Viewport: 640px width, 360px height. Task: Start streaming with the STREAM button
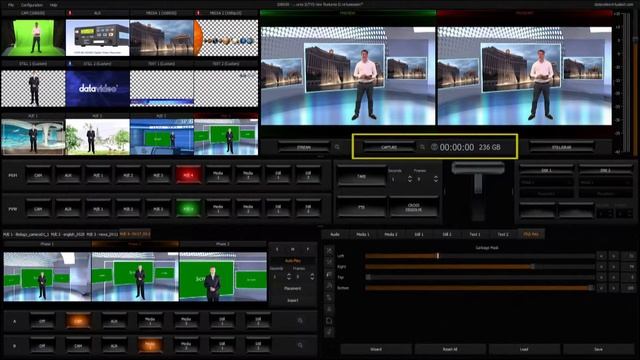(304, 147)
